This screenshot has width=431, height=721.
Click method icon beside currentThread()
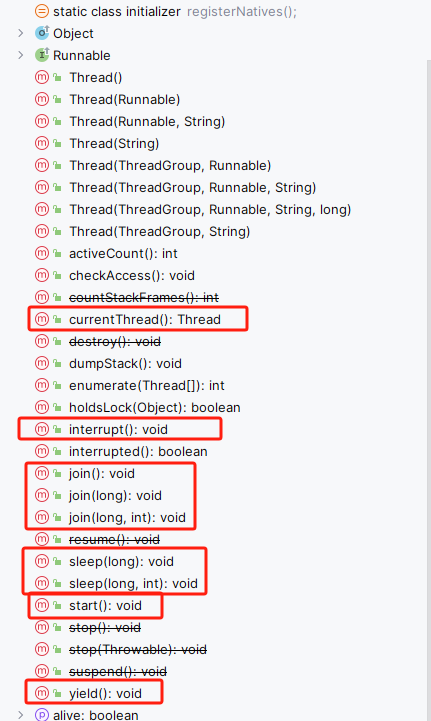[x=42, y=319]
